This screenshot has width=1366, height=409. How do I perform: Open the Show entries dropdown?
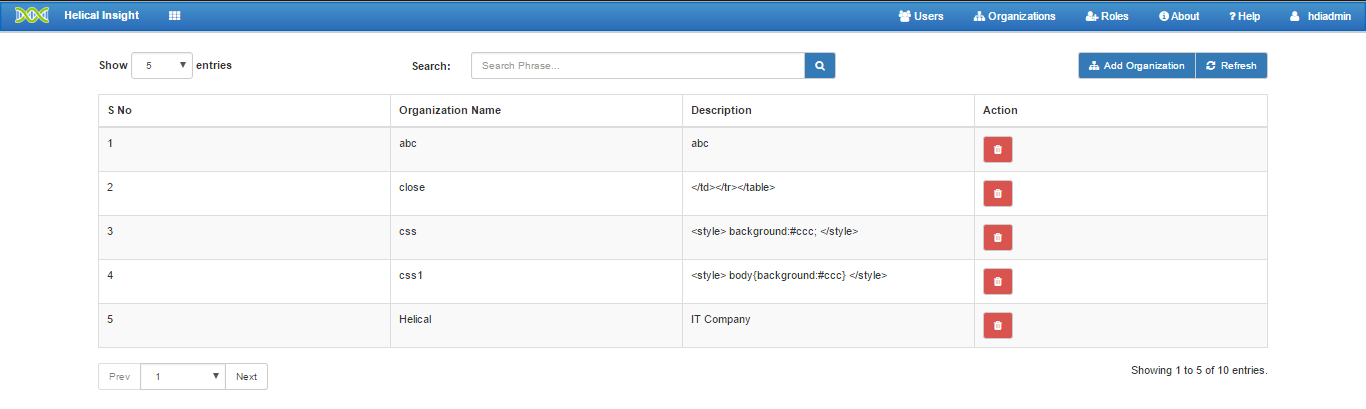pos(162,65)
